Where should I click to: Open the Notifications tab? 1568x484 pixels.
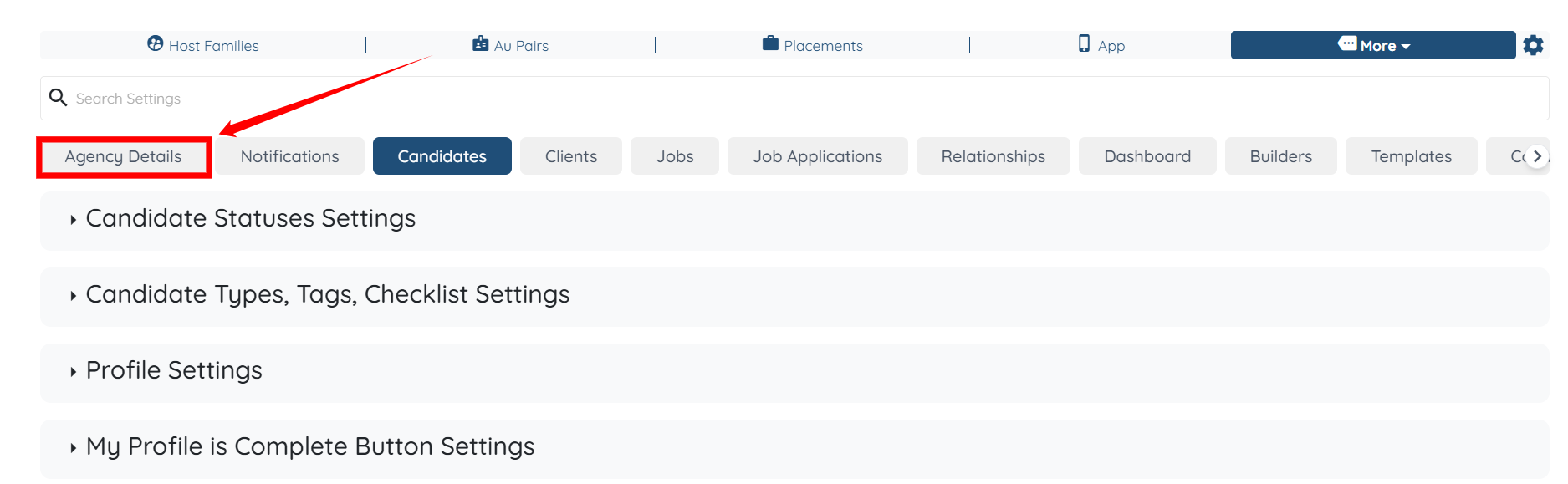click(289, 156)
